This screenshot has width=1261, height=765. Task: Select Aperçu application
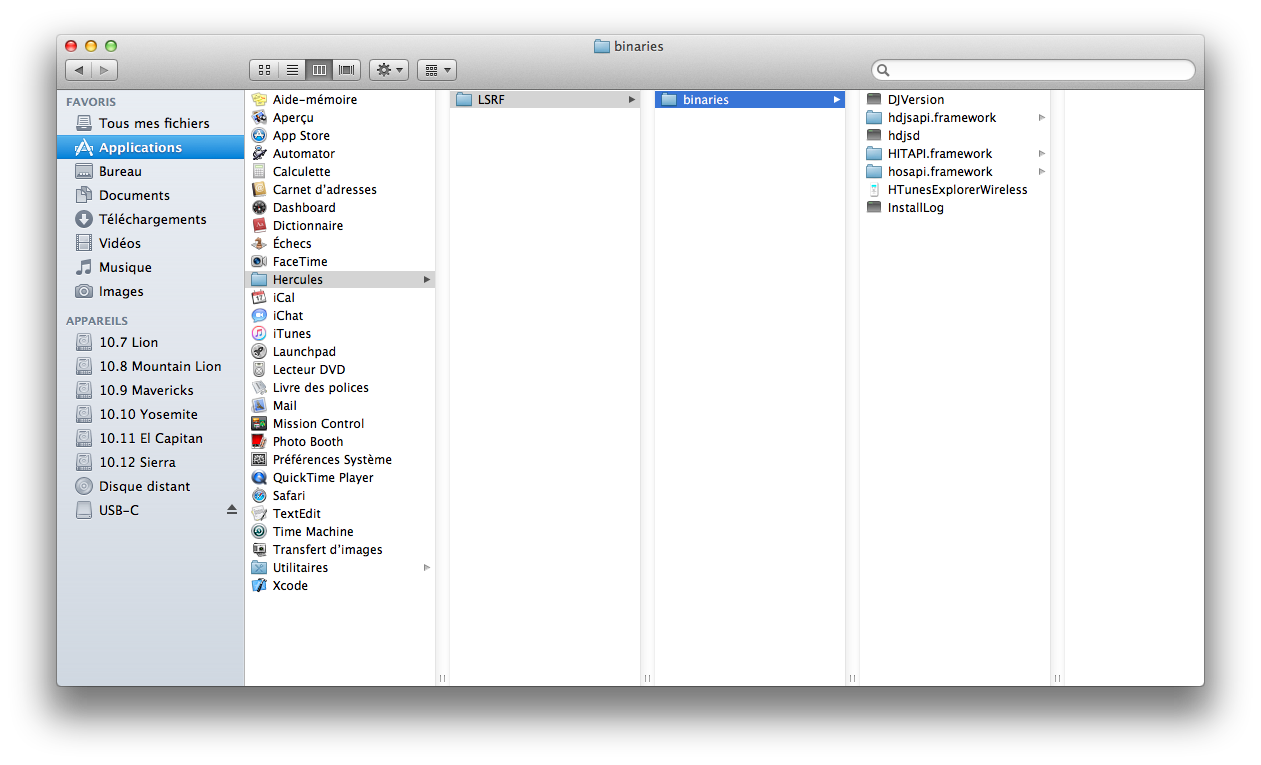coord(341,117)
